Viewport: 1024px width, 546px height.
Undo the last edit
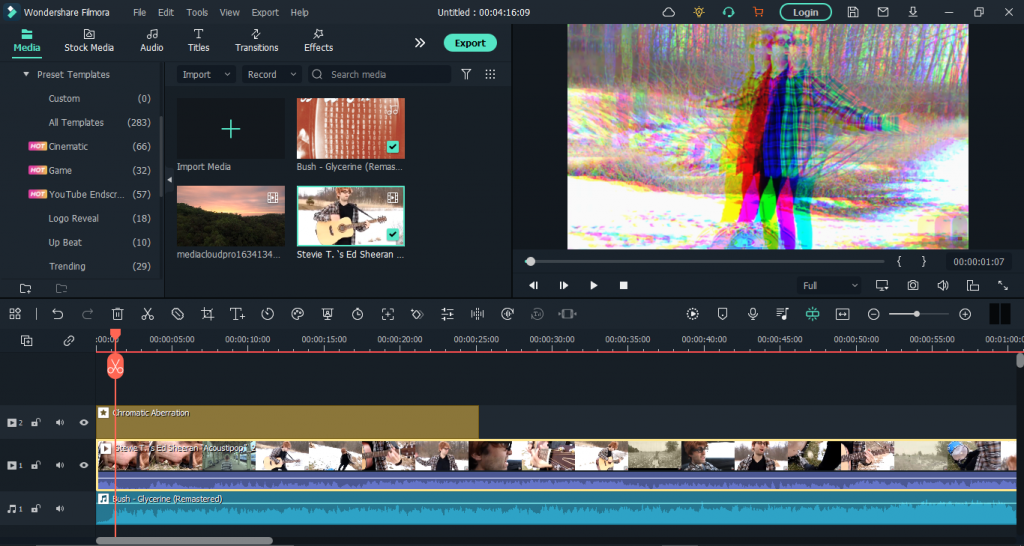[57, 314]
